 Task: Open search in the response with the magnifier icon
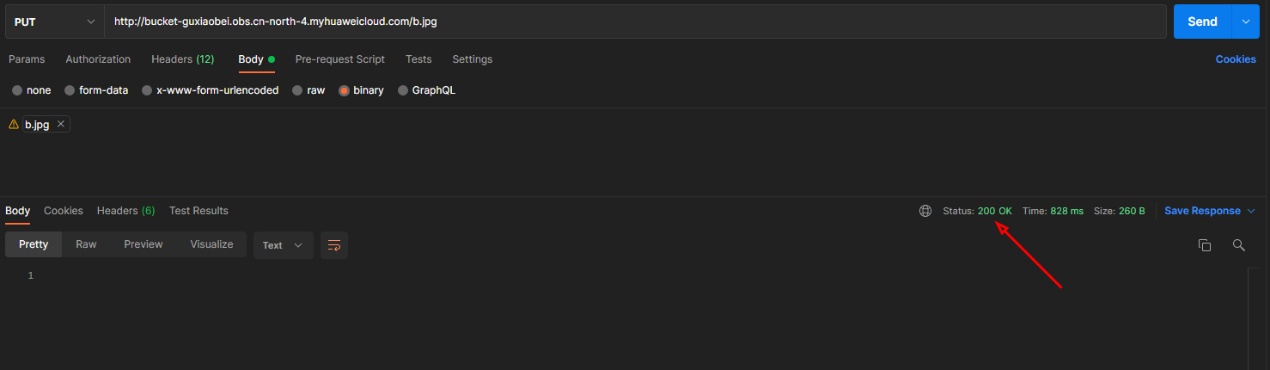(x=1238, y=245)
